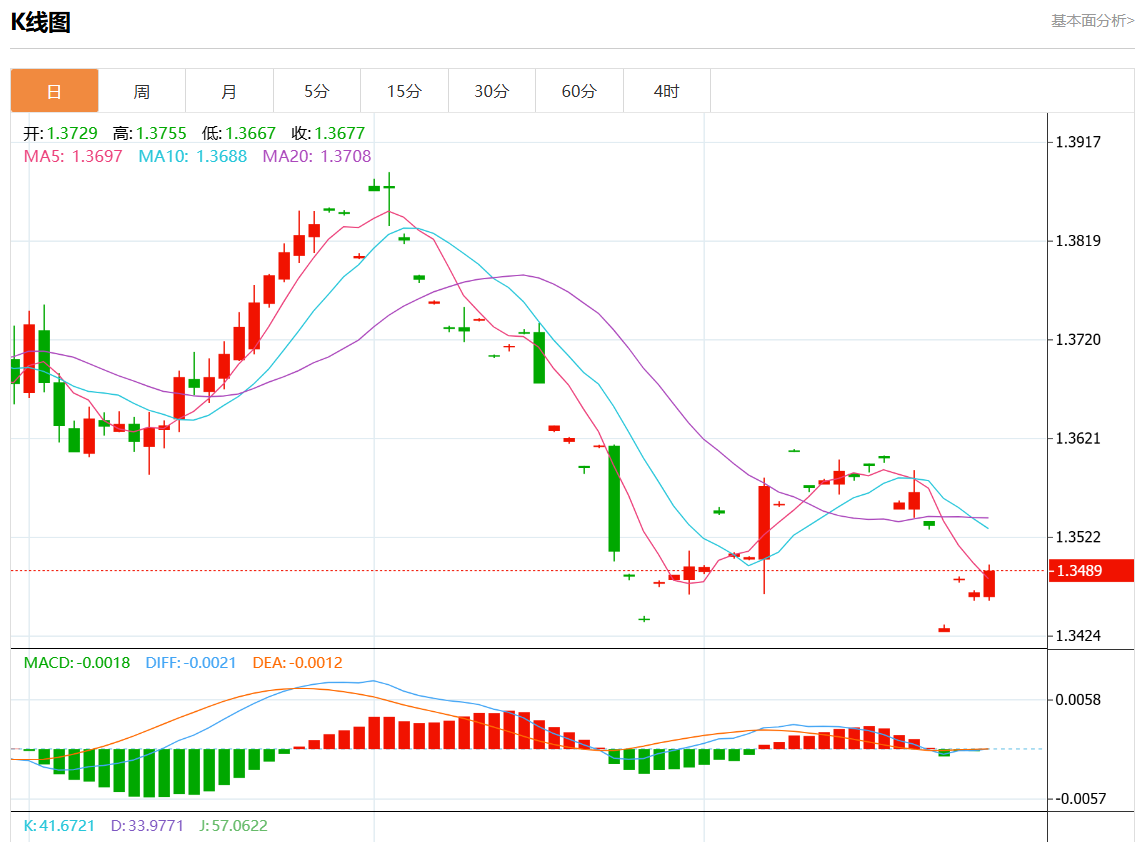Click the MA5 indicator label
The height and width of the screenshot is (842, 1147).
coord(73,156)
